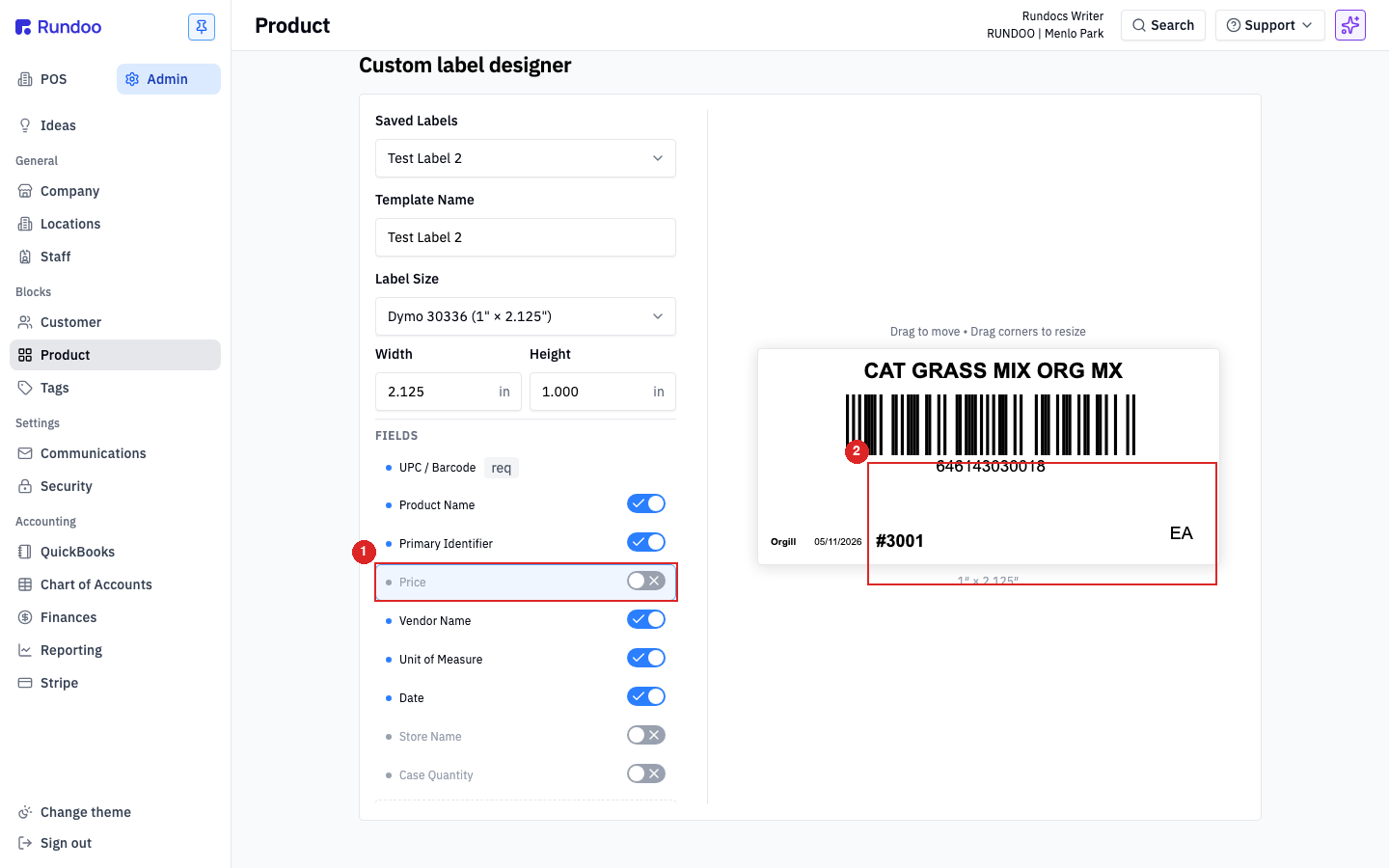Expand the Support menu chevron
The width and height of the screenshot is (1389, 868).
point(1307,25)
